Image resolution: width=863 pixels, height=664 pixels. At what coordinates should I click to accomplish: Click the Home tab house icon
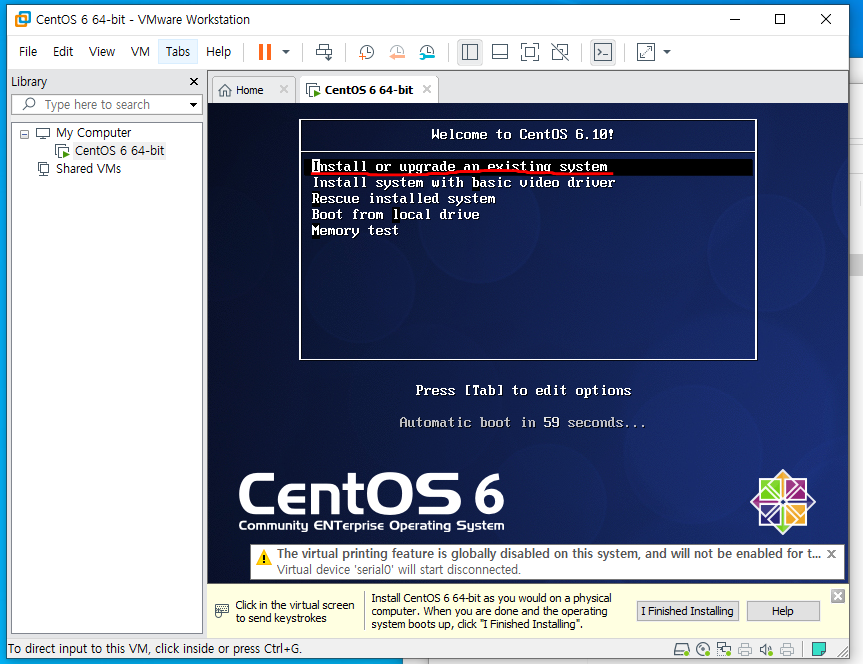[225, 90]
